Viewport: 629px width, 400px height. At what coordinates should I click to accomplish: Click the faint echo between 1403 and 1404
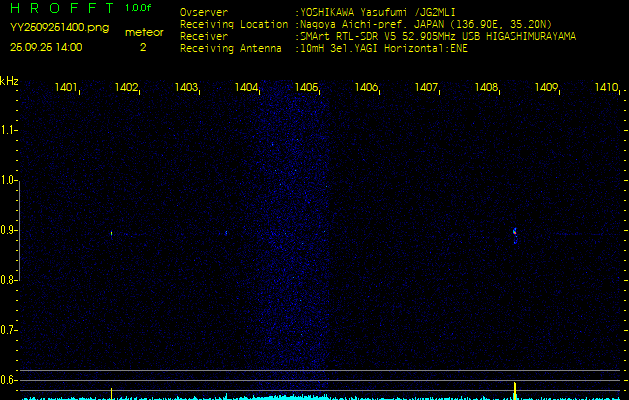(226, 232)
